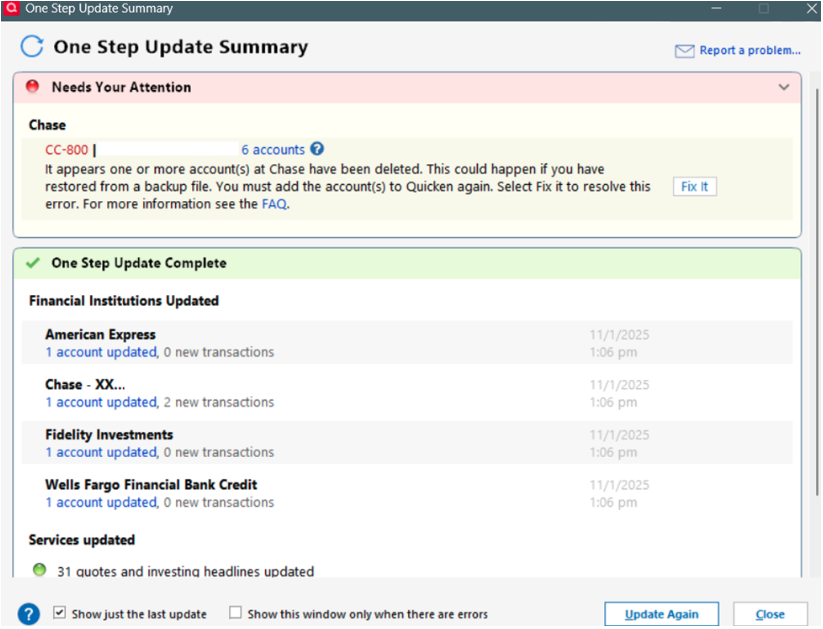Click the green status dot beside 31 quotes
Screen dimensions: 823x629
click(x=39, y=570)
